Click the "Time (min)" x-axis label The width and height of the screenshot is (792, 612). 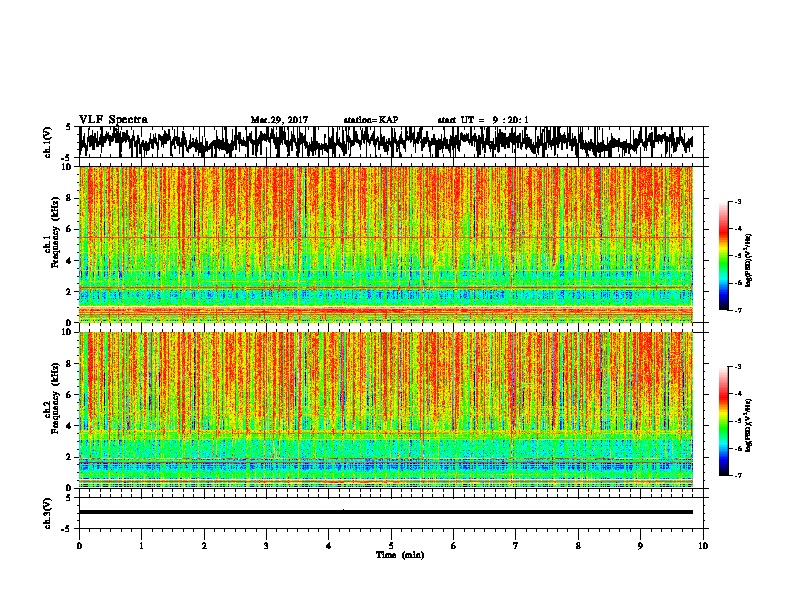pos(400,555)
